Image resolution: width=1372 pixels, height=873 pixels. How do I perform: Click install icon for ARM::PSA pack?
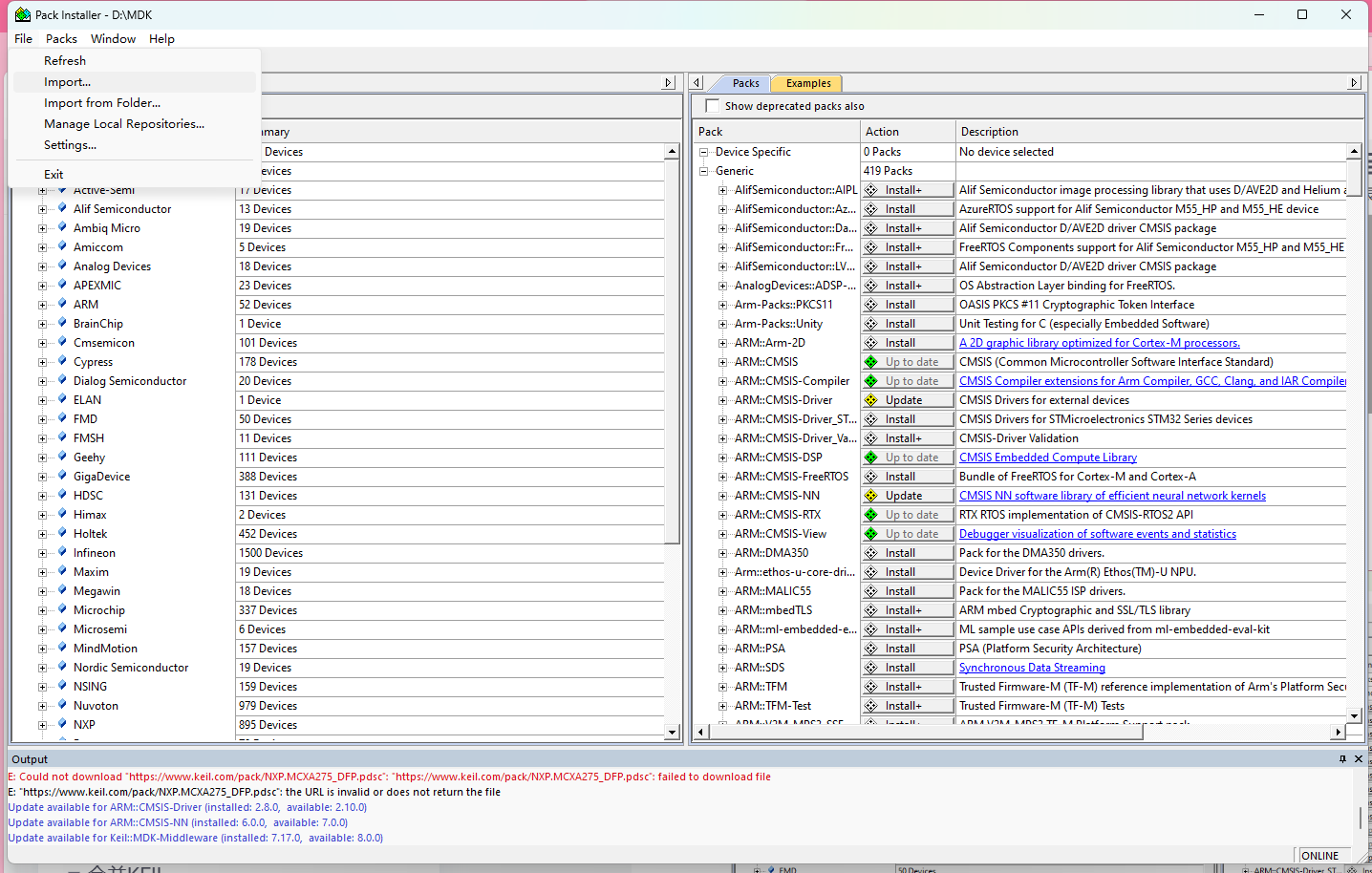(871, 649)
